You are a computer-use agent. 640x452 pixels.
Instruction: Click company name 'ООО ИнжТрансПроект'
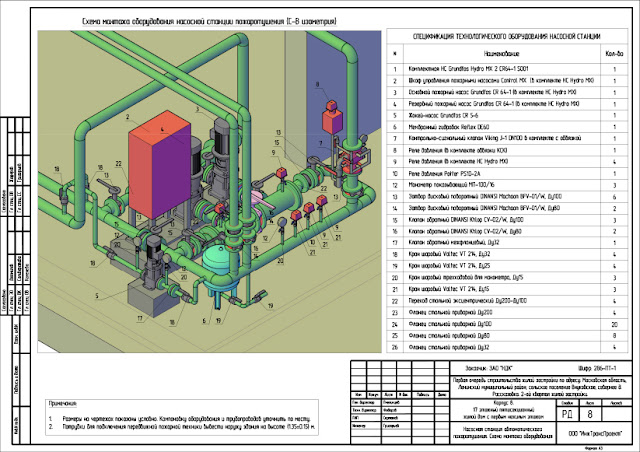click(x=595, y=434)
